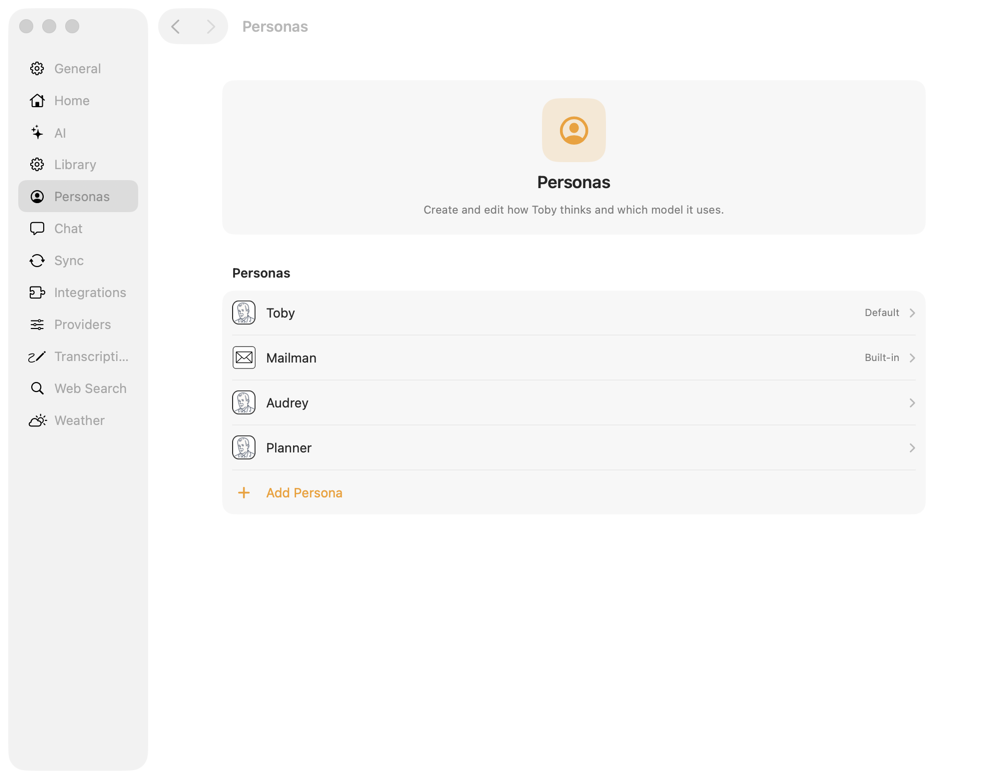Click the Weather cloud-sun icon
Viewport: 1000px width, 779px height.
38,420
